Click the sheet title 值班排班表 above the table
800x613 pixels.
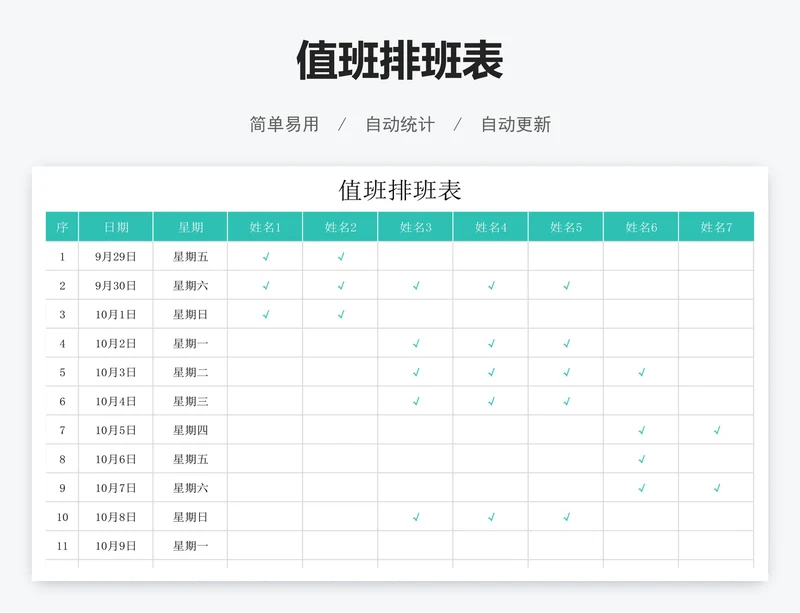pyautogui.click(x=400, y=190)
